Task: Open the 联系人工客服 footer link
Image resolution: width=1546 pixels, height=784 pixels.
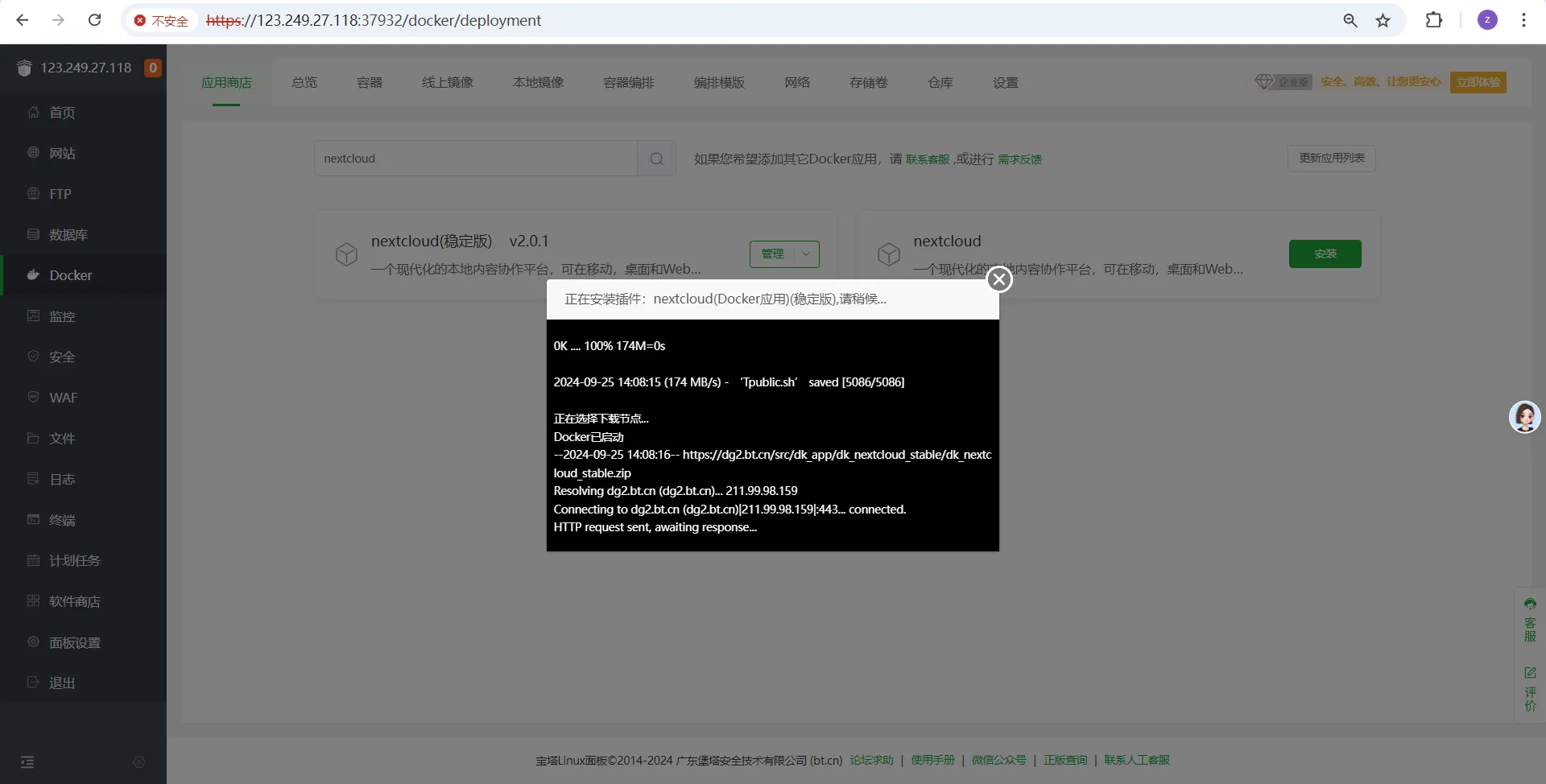Action: click(x=1137, y=760)
